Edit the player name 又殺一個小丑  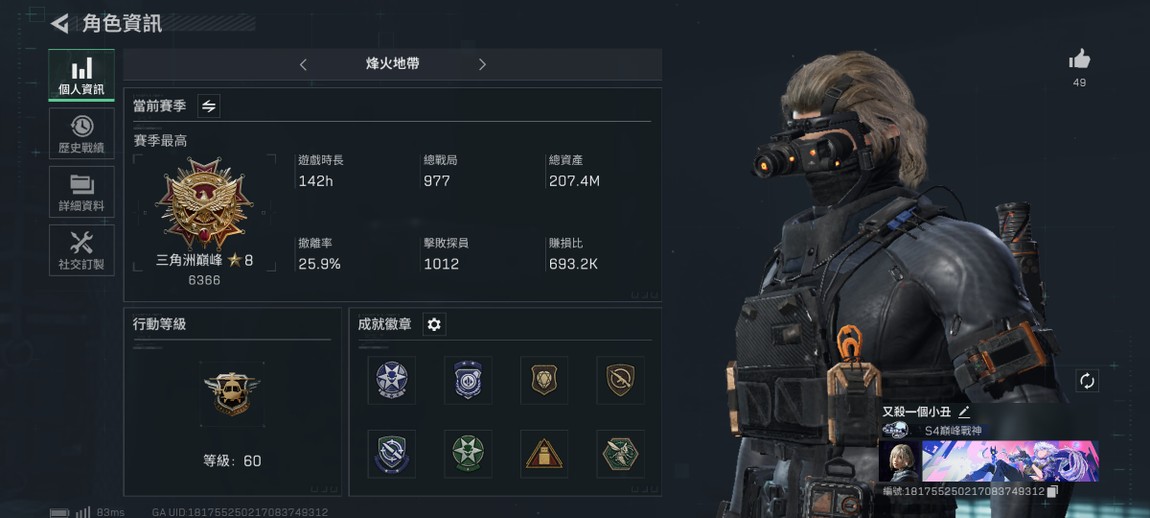(x=964, y=412)
